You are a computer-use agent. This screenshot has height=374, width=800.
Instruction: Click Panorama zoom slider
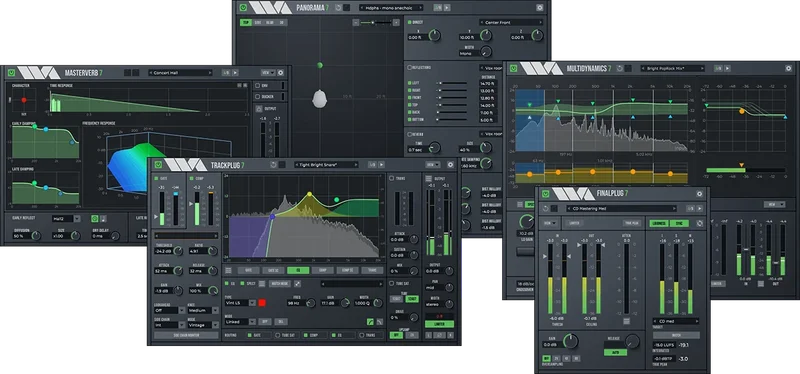click(377, 22)
